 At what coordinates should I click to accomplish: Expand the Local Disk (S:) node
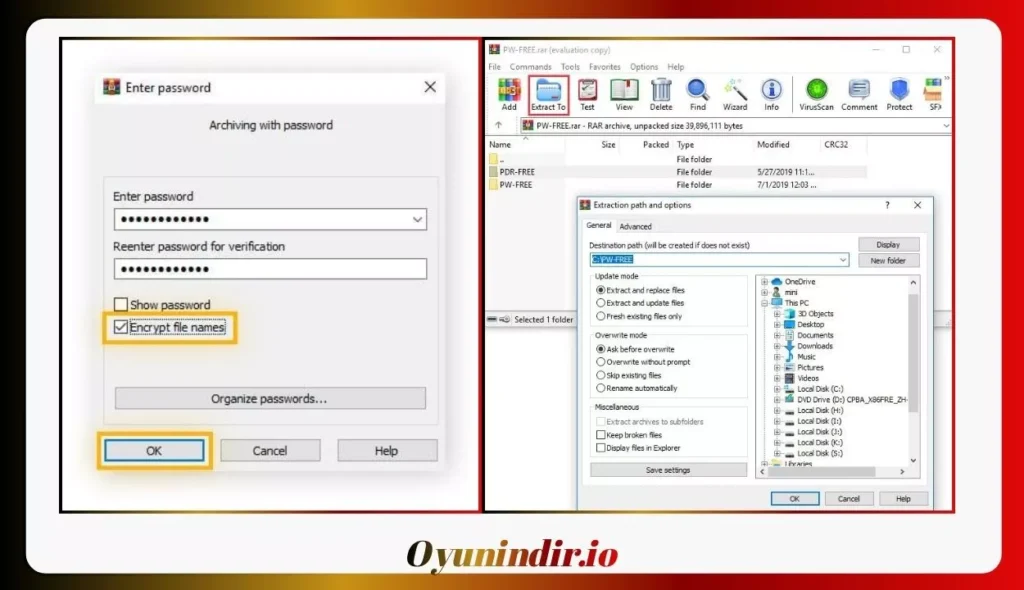pyautogui.click(x=777, y=453)
